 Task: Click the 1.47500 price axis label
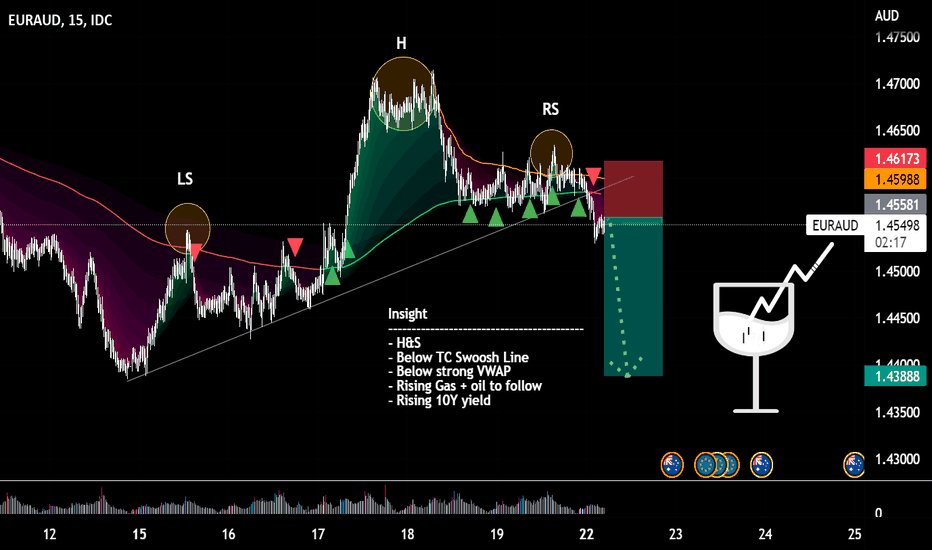pyautogui.click(x=897, y=37)
